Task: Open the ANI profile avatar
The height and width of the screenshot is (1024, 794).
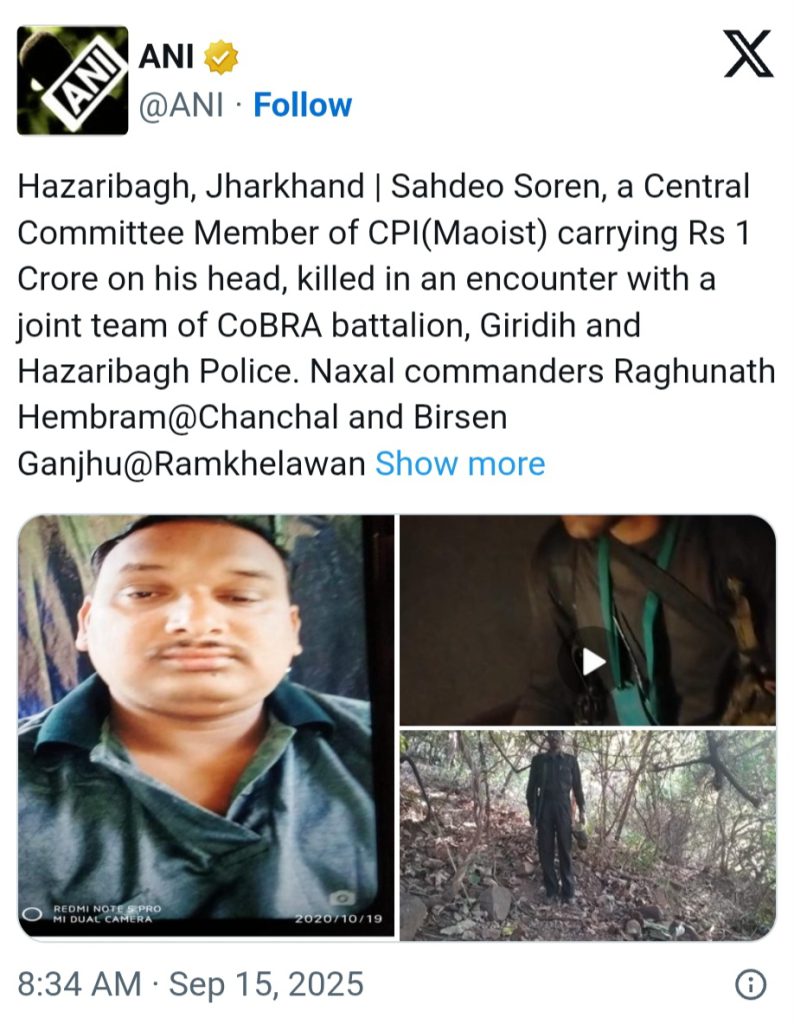Action: point(72,80)
